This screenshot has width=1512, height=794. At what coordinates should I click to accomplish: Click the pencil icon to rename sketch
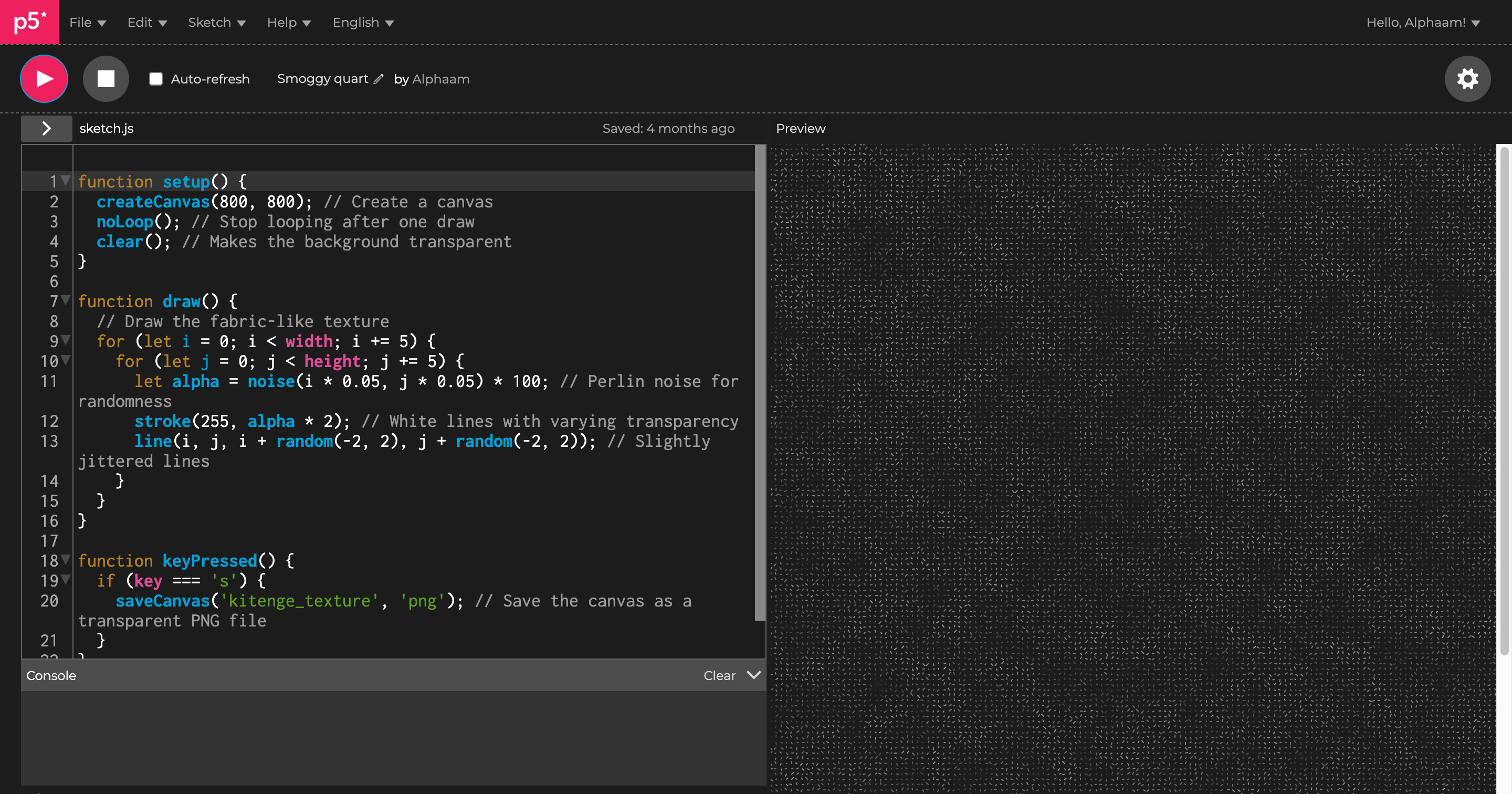(x=379, y=79)
